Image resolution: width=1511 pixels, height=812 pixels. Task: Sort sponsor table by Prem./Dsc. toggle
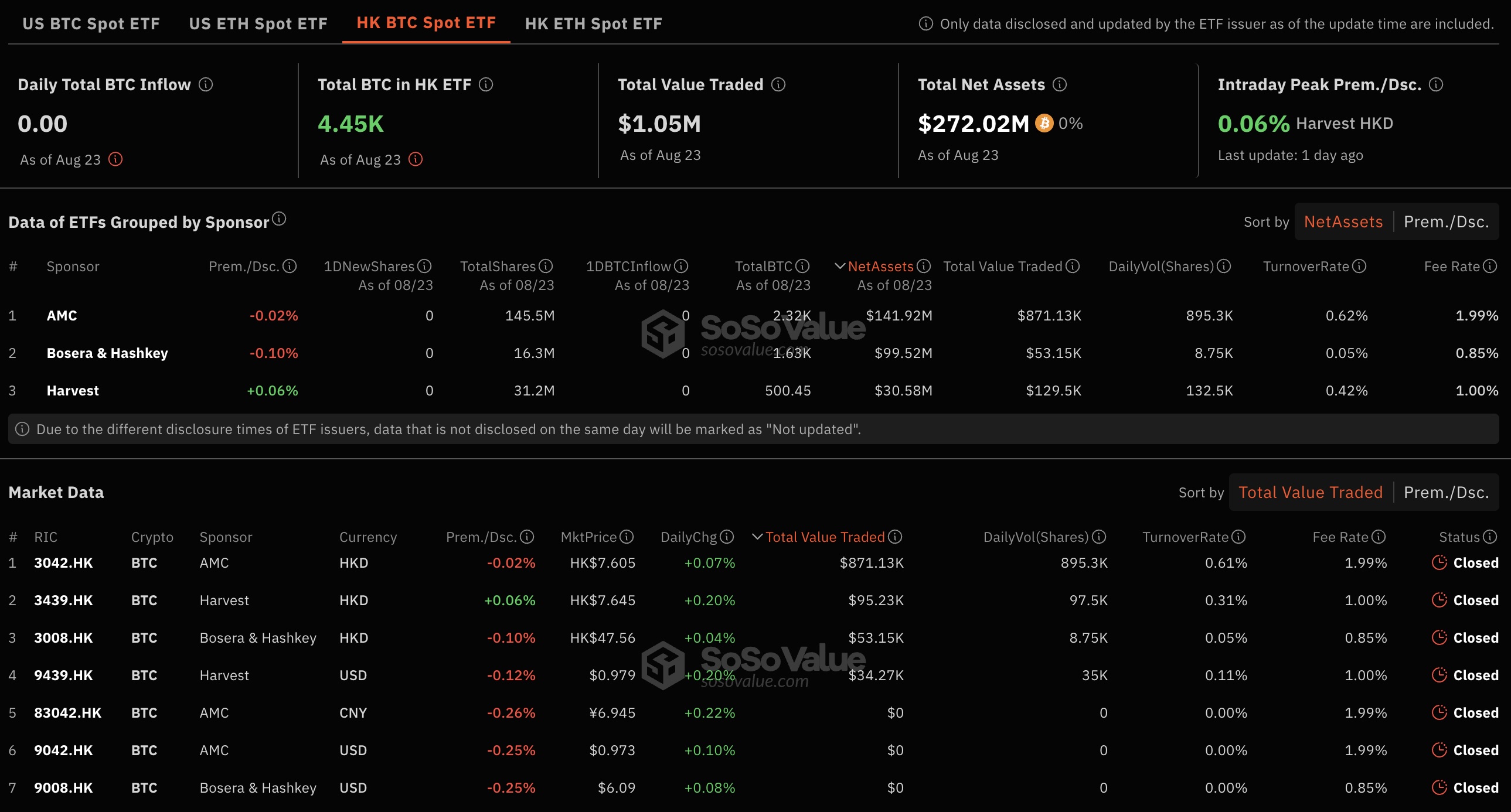point(1446,221)
